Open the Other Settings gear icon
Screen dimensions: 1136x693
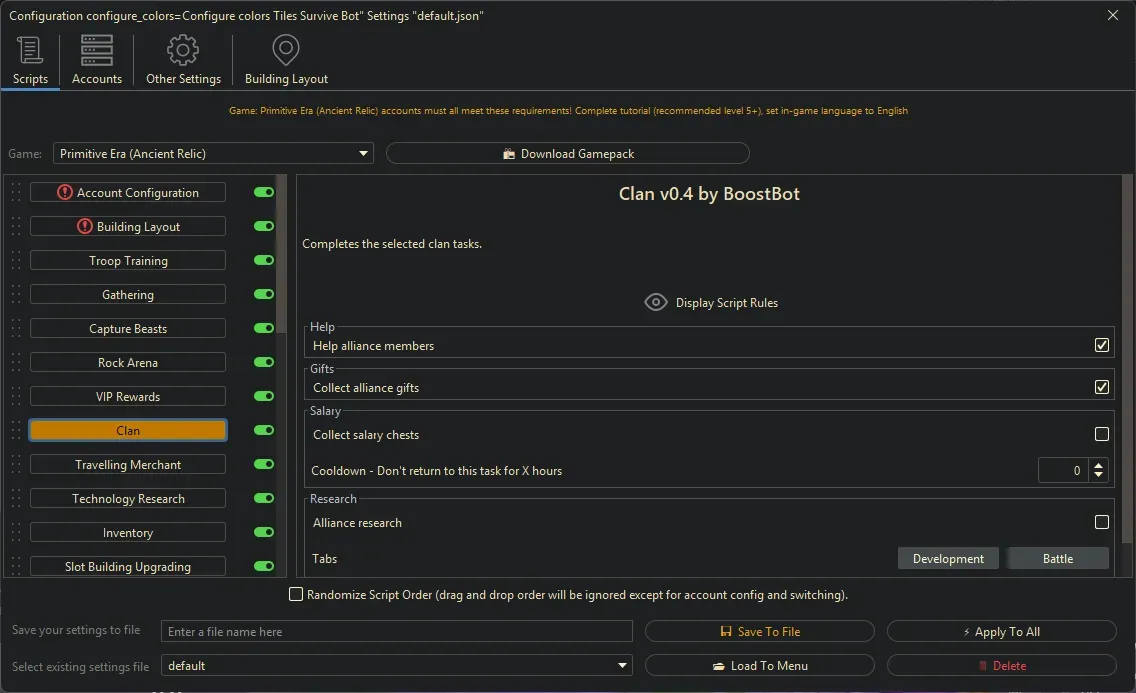click(x=183, y=48)
